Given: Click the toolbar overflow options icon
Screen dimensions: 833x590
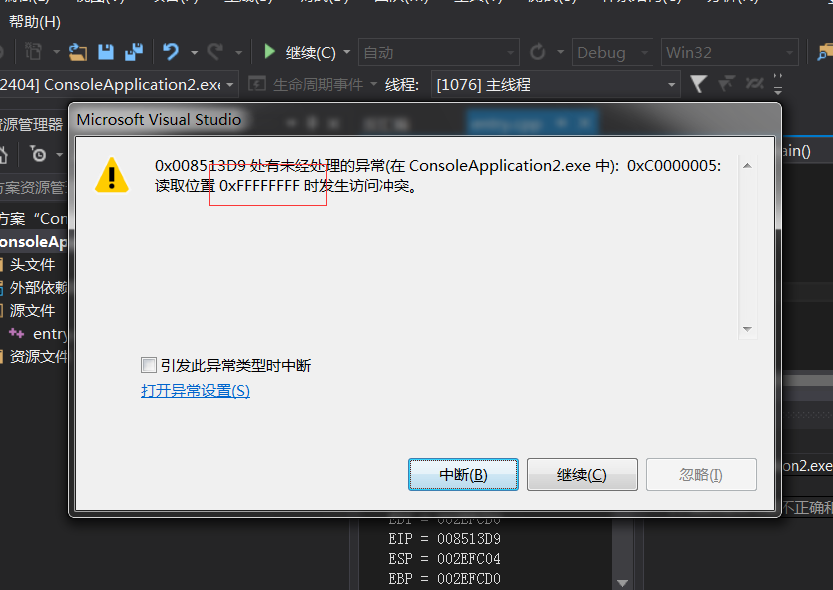Looking at the screenshot, I should (778, 84).
